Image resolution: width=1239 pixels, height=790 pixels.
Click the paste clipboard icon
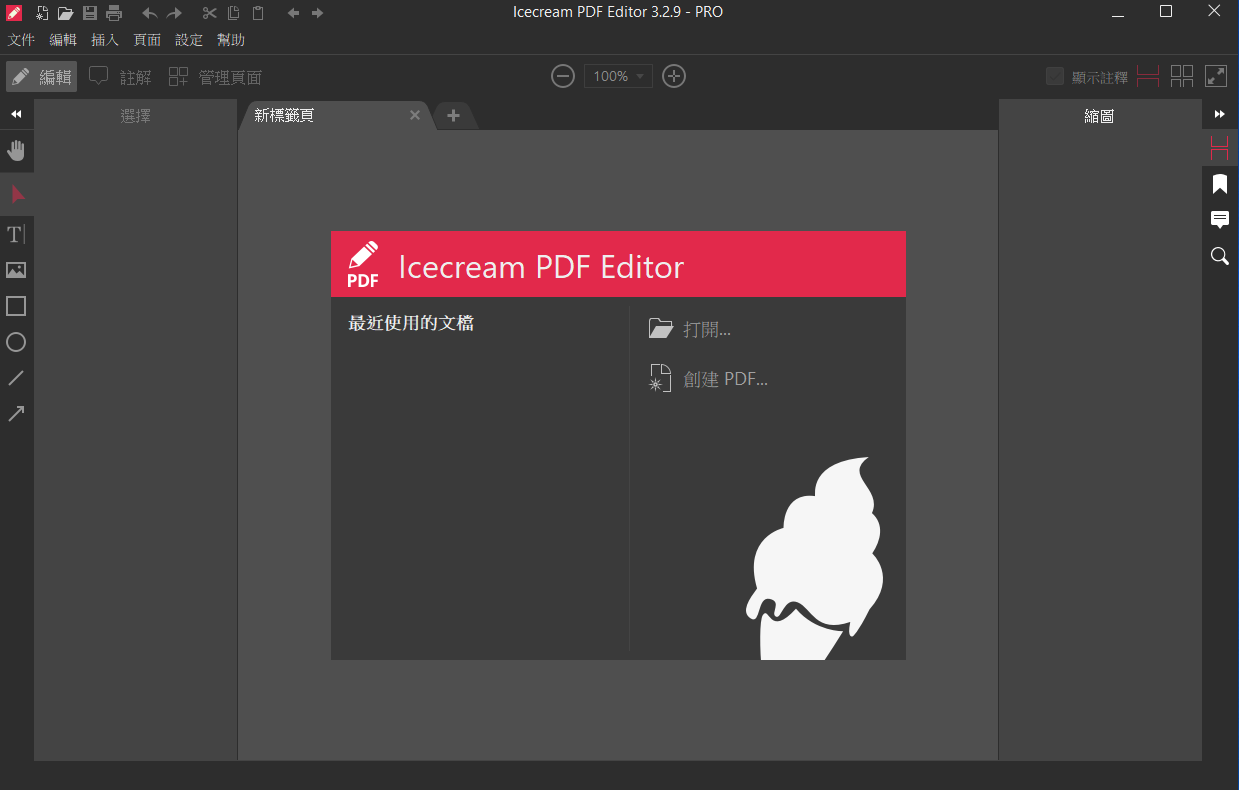pos(258,13)
